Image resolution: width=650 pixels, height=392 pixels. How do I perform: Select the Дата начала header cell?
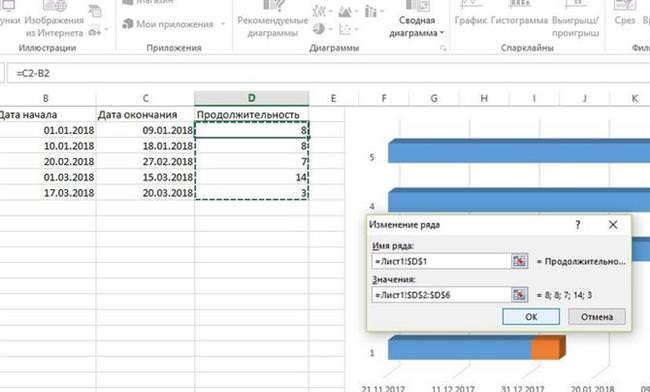pos(47,114)
